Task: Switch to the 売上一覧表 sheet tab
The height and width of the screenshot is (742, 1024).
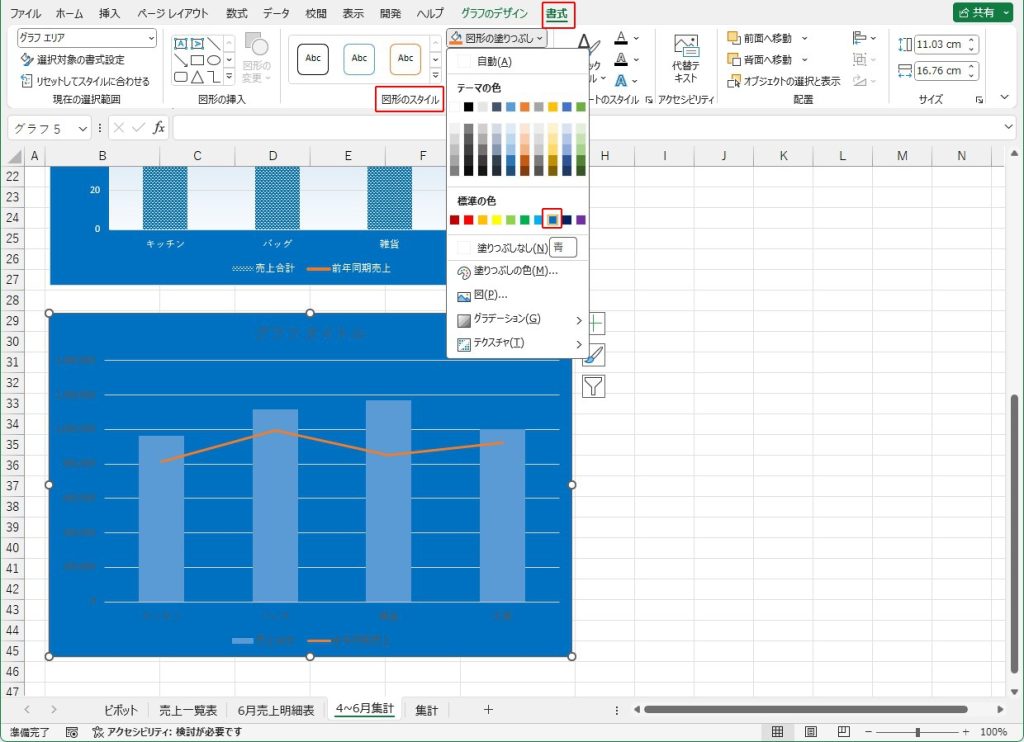Action: pyautogui.click(x=188, y=710)
